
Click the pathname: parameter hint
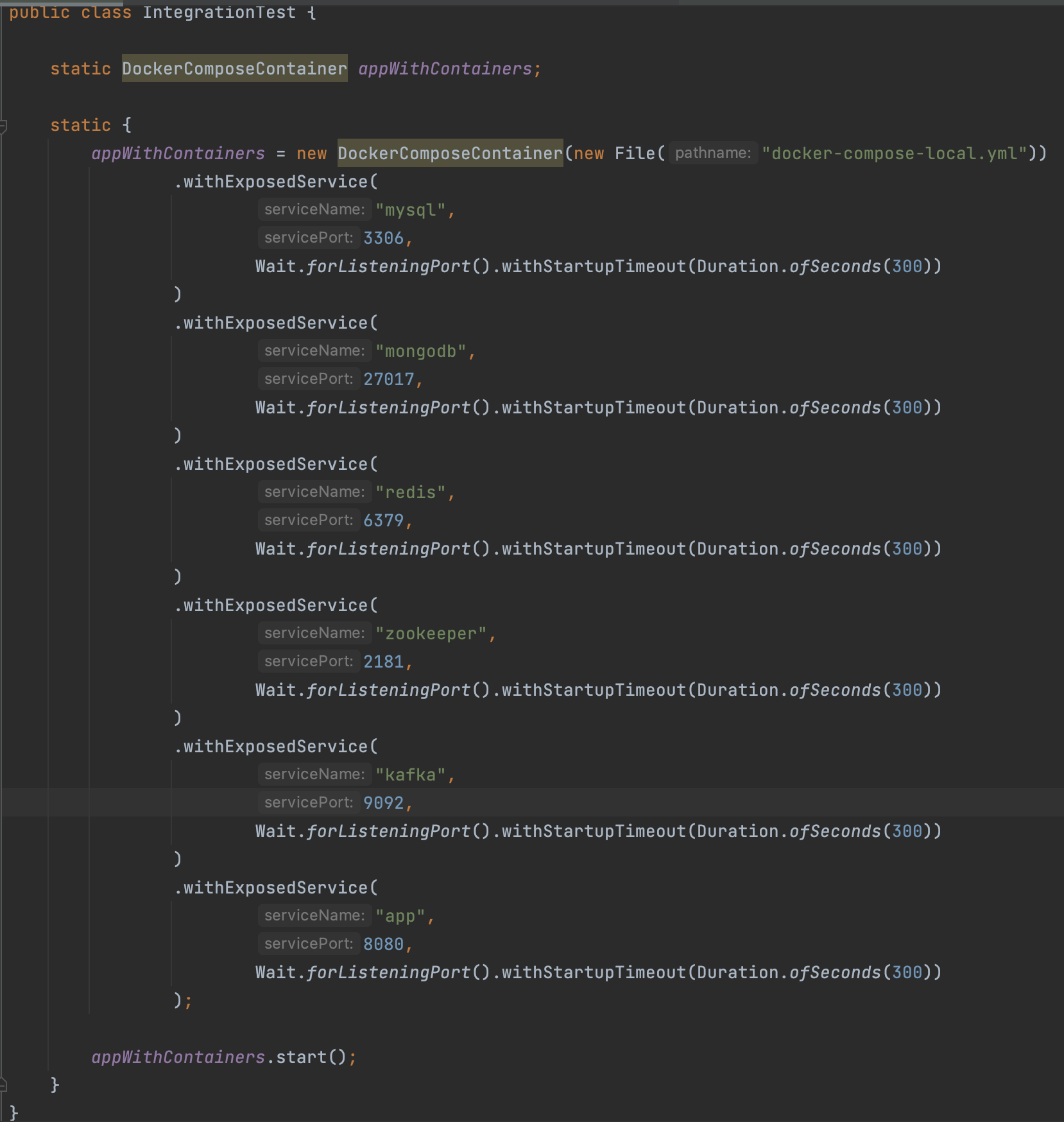(713, 153)
